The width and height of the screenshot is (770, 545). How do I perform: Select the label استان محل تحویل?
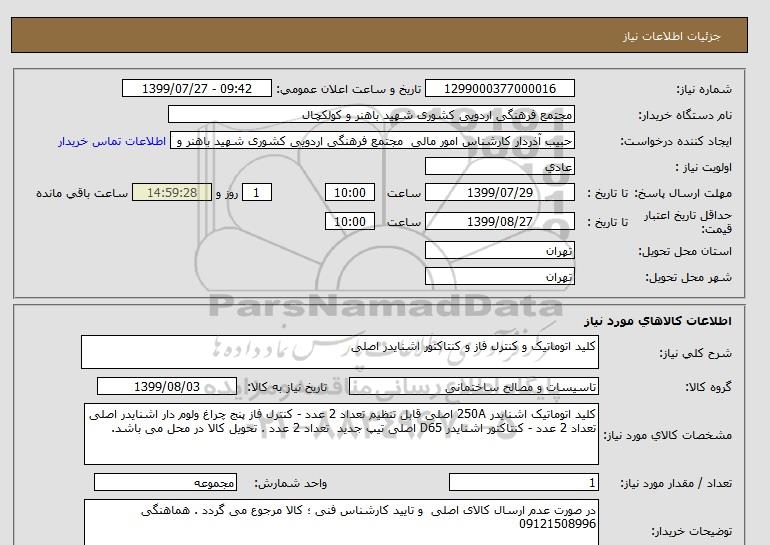(685, 251)
